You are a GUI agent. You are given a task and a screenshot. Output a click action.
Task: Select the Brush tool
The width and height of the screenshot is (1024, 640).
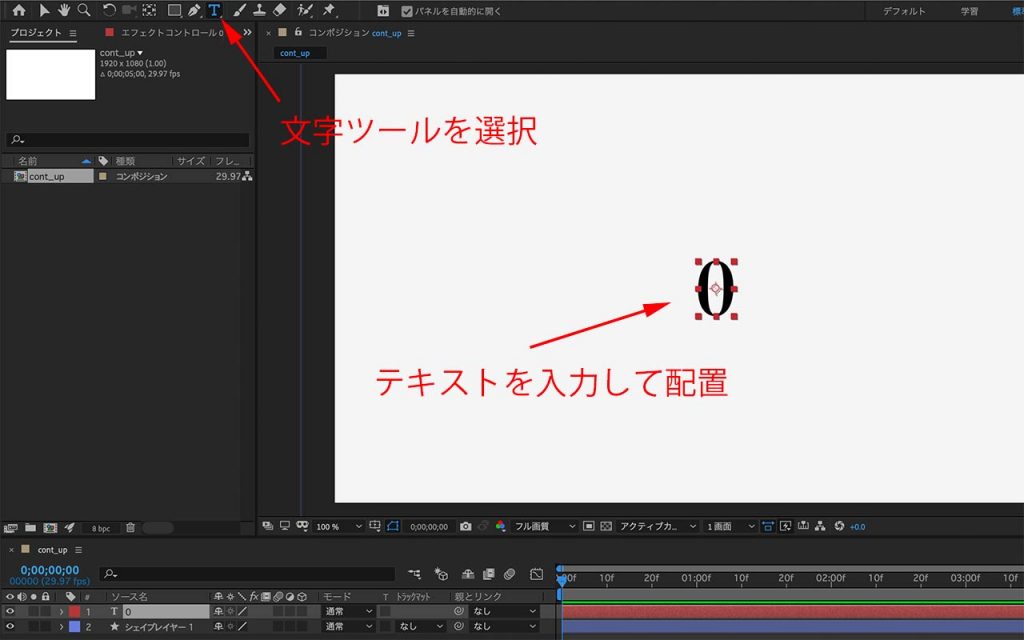240,10
